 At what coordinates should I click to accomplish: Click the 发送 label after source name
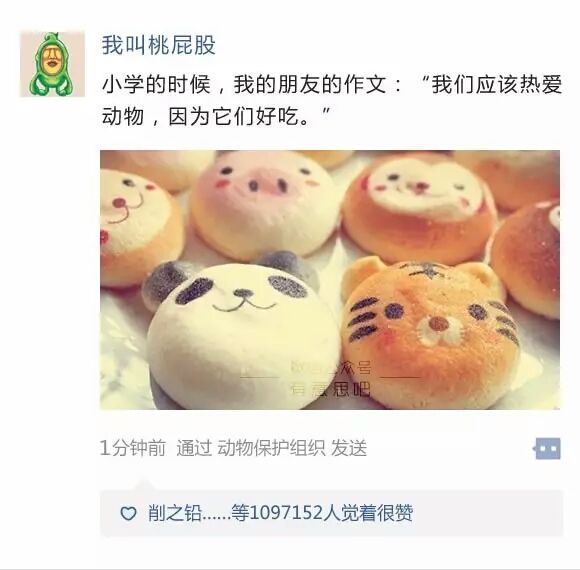pos(349,448)
